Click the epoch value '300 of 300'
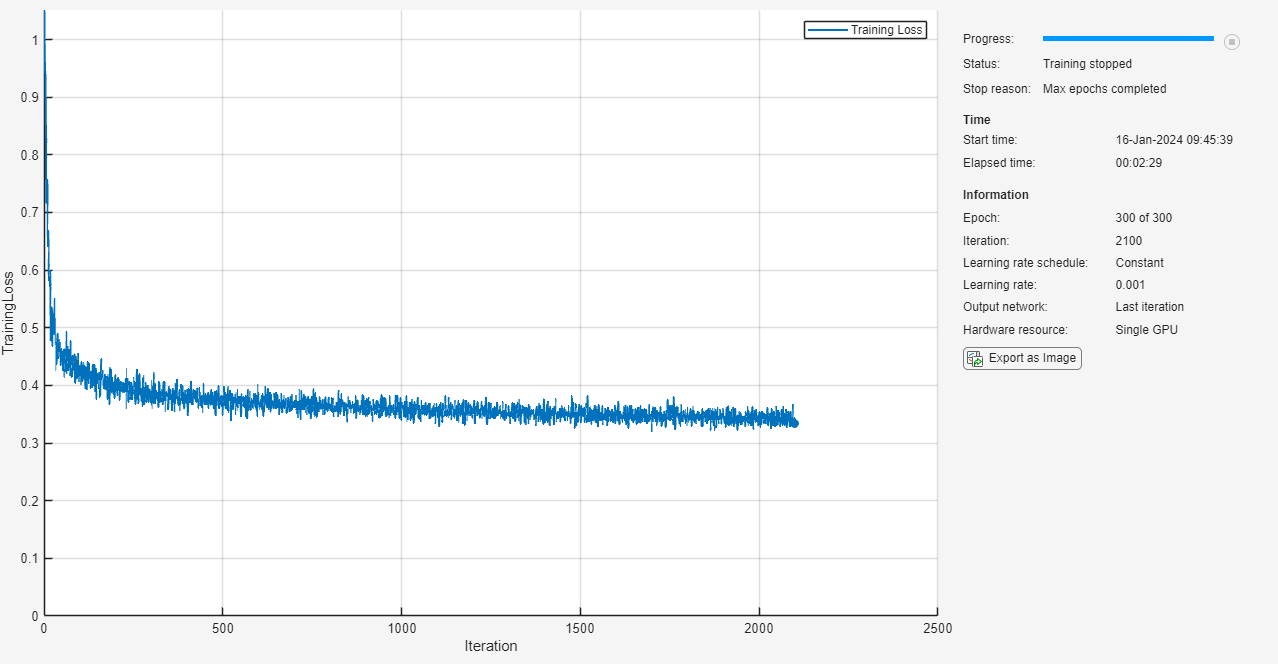Viewport: 1278px width, 664px height. tap(1143, 218)
